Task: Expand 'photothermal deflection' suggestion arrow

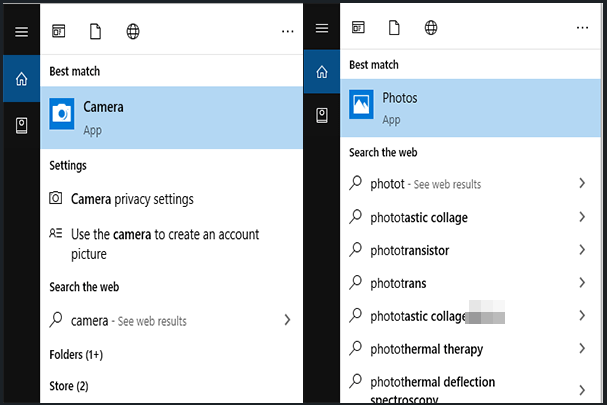Action: point(582,390)
